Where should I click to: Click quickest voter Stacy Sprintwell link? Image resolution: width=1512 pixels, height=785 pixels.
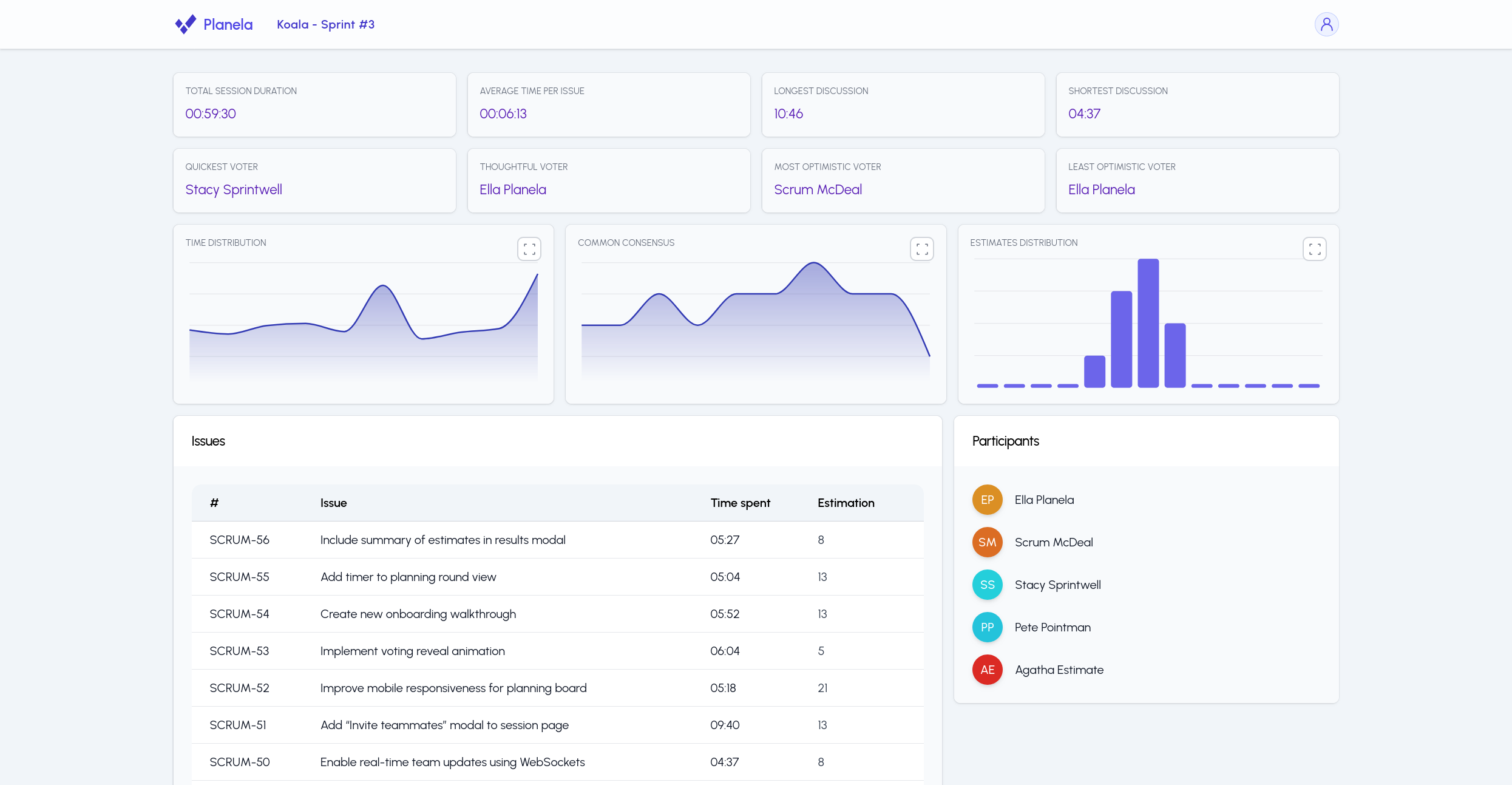[234, 189]
